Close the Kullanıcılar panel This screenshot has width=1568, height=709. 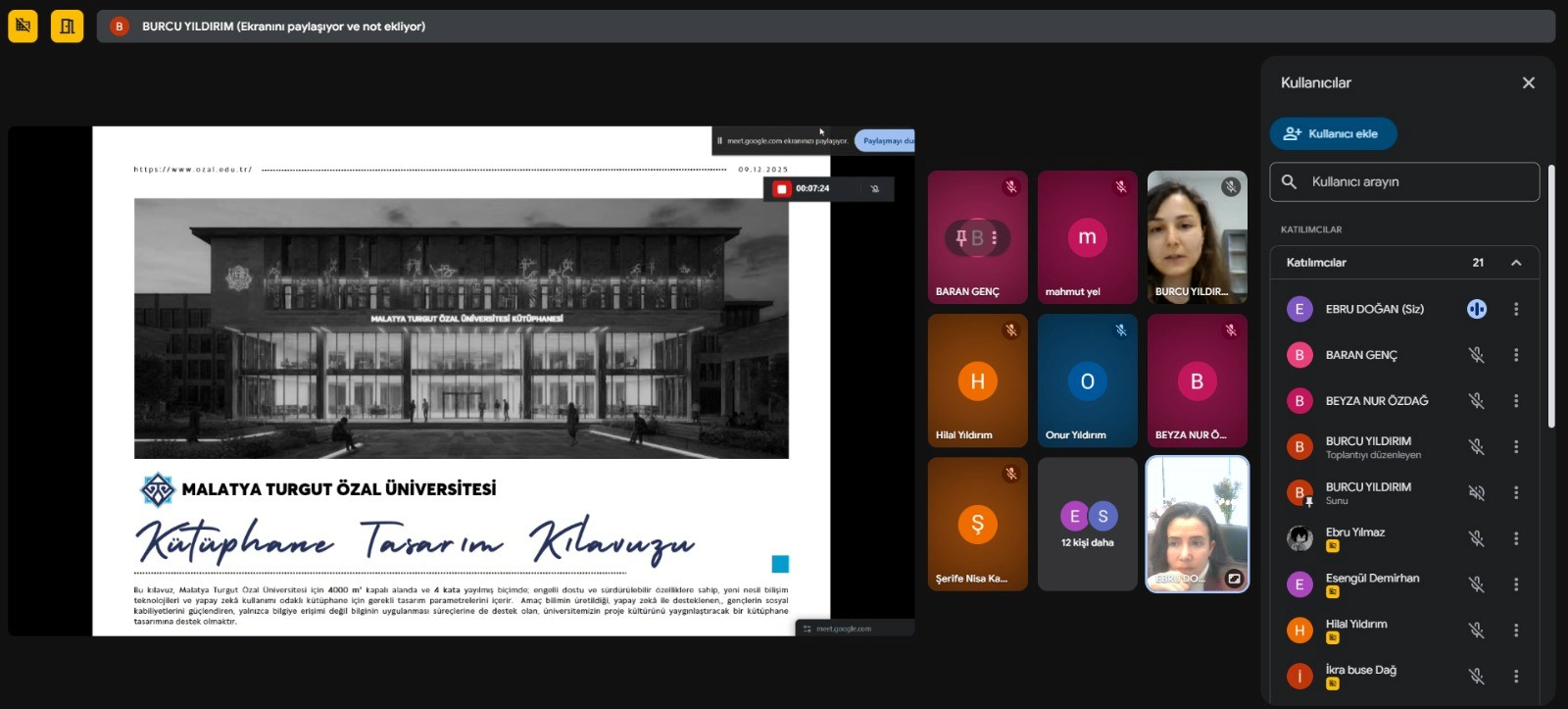pyautogui.click(x=1528, y=83)
